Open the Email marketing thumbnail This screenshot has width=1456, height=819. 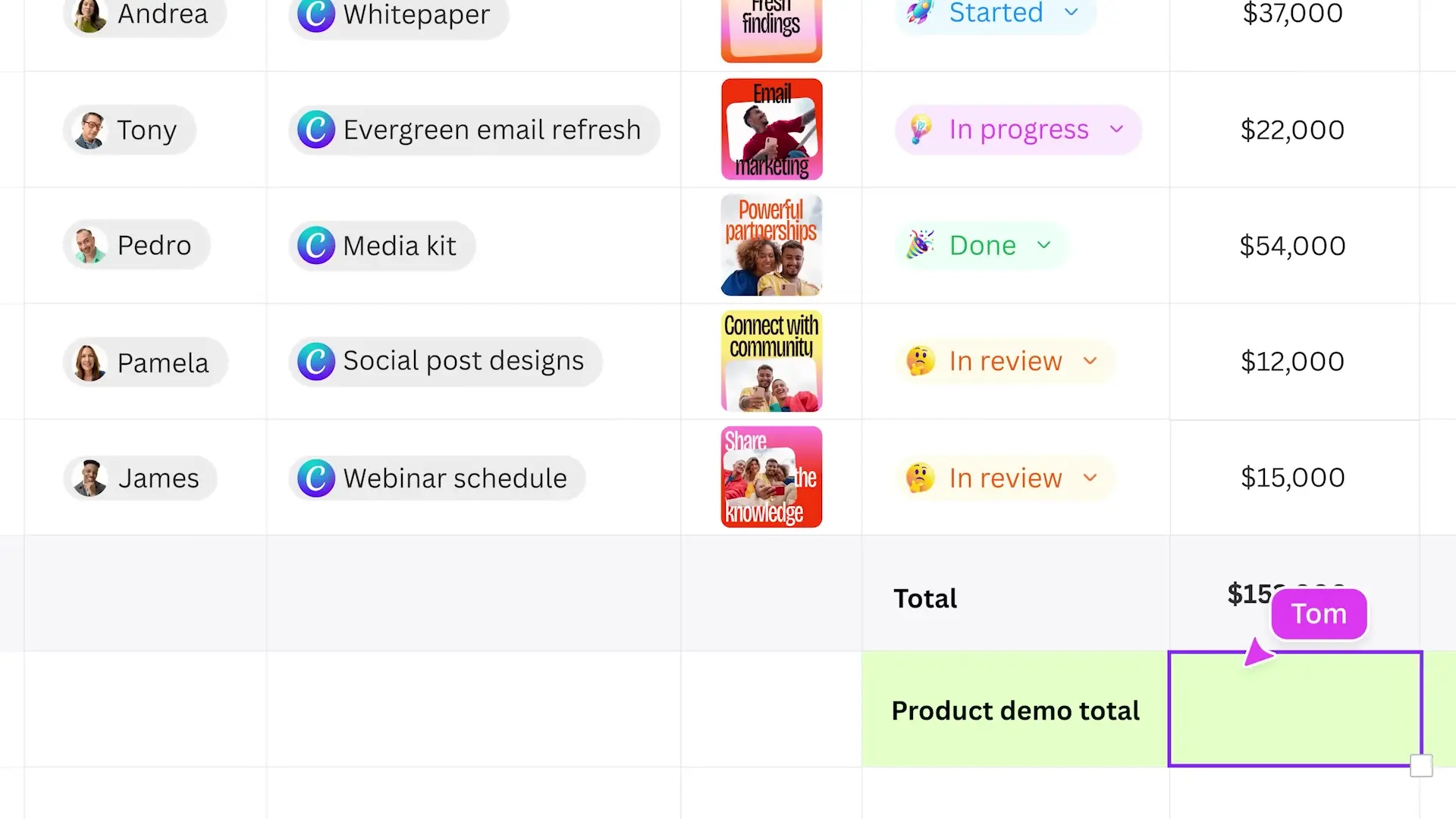click(771, 130)
